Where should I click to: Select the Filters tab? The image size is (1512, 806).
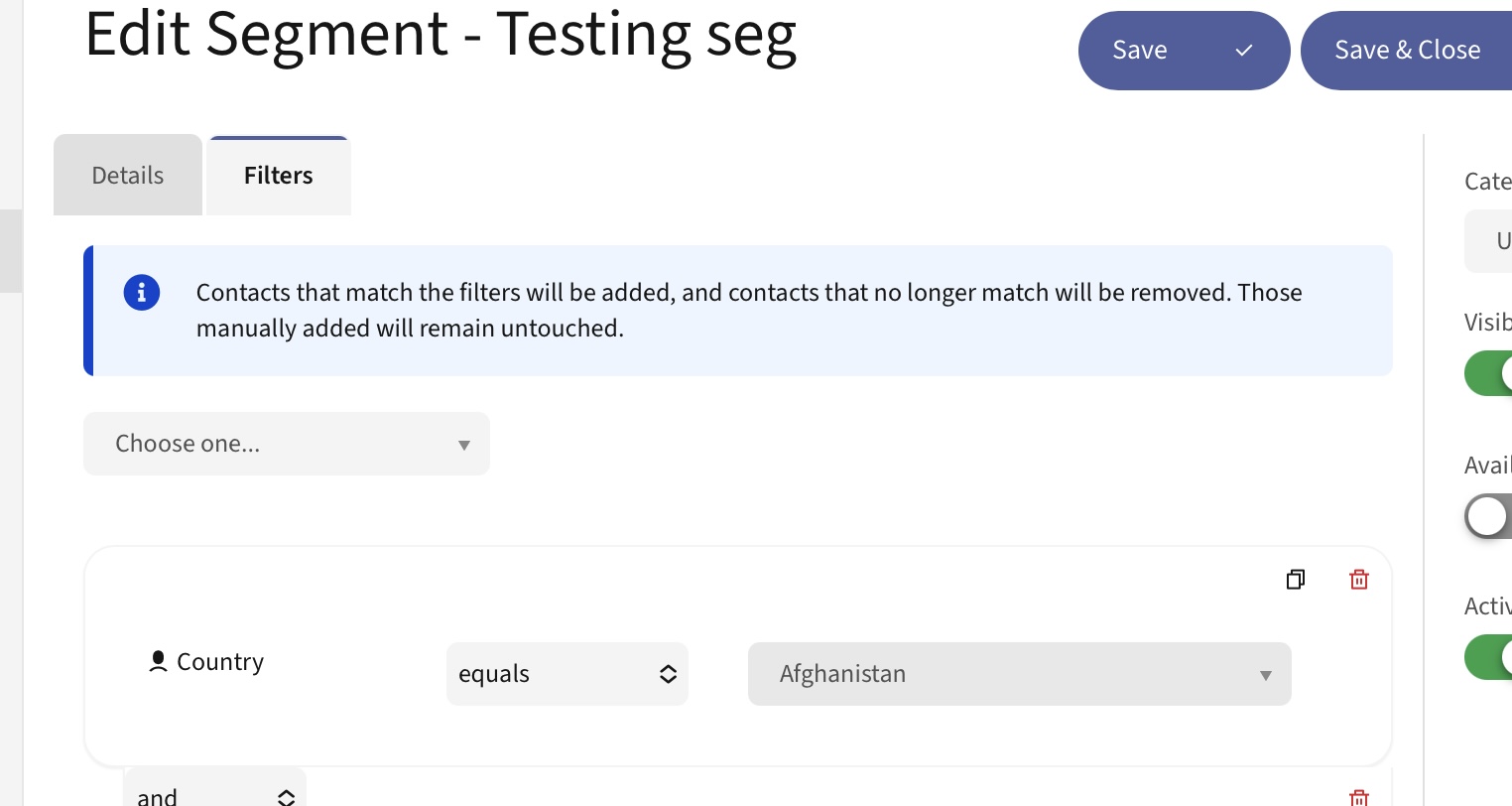coord(279,176)
